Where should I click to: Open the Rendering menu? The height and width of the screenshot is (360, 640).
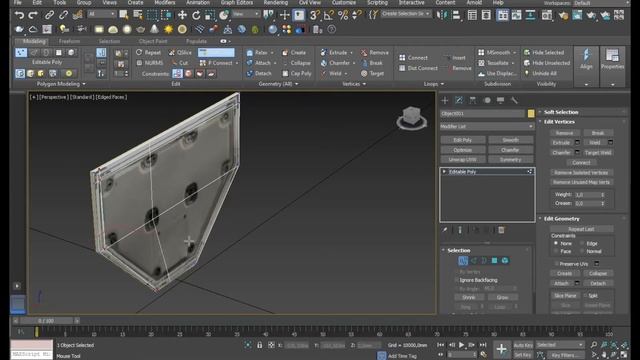click(276, 2)
